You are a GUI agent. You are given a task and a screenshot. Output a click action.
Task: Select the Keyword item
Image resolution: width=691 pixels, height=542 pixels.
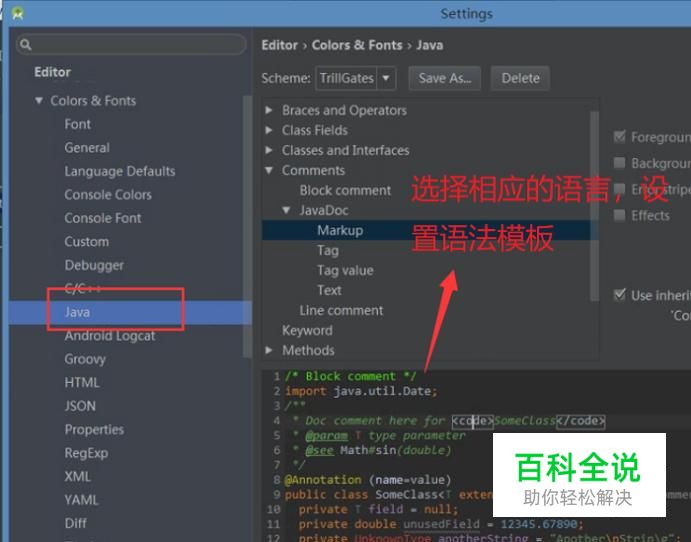pyautogui.click(x=307, y=330)
